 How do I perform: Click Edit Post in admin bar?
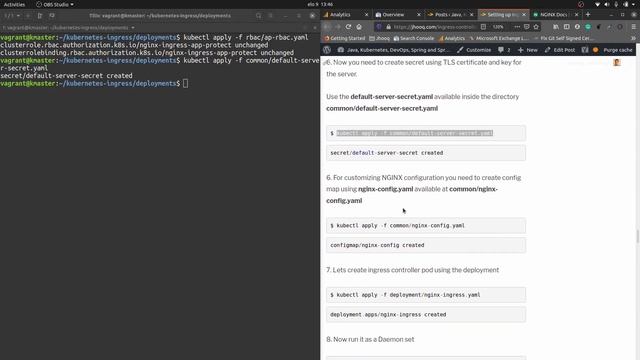(560, 50)
